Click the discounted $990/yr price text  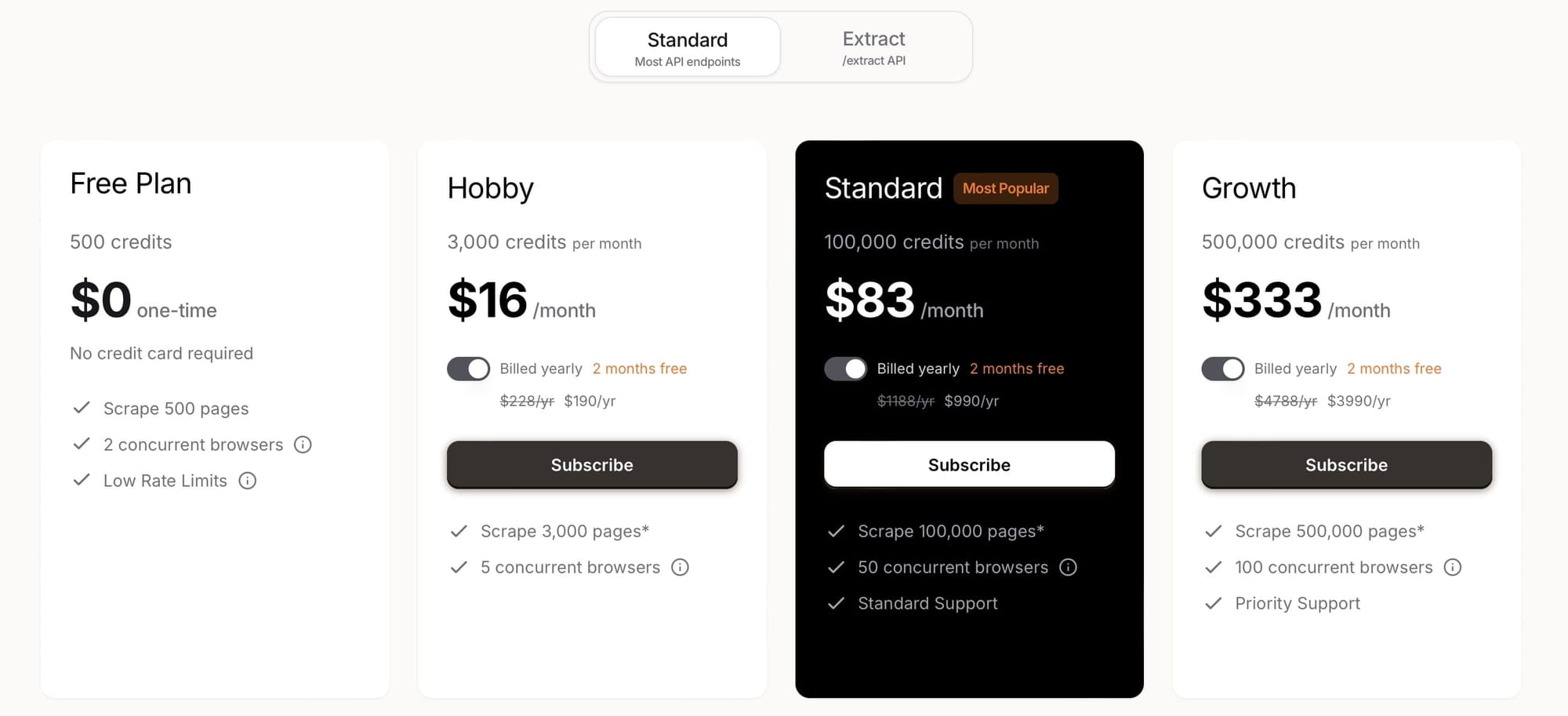[971, 400]
